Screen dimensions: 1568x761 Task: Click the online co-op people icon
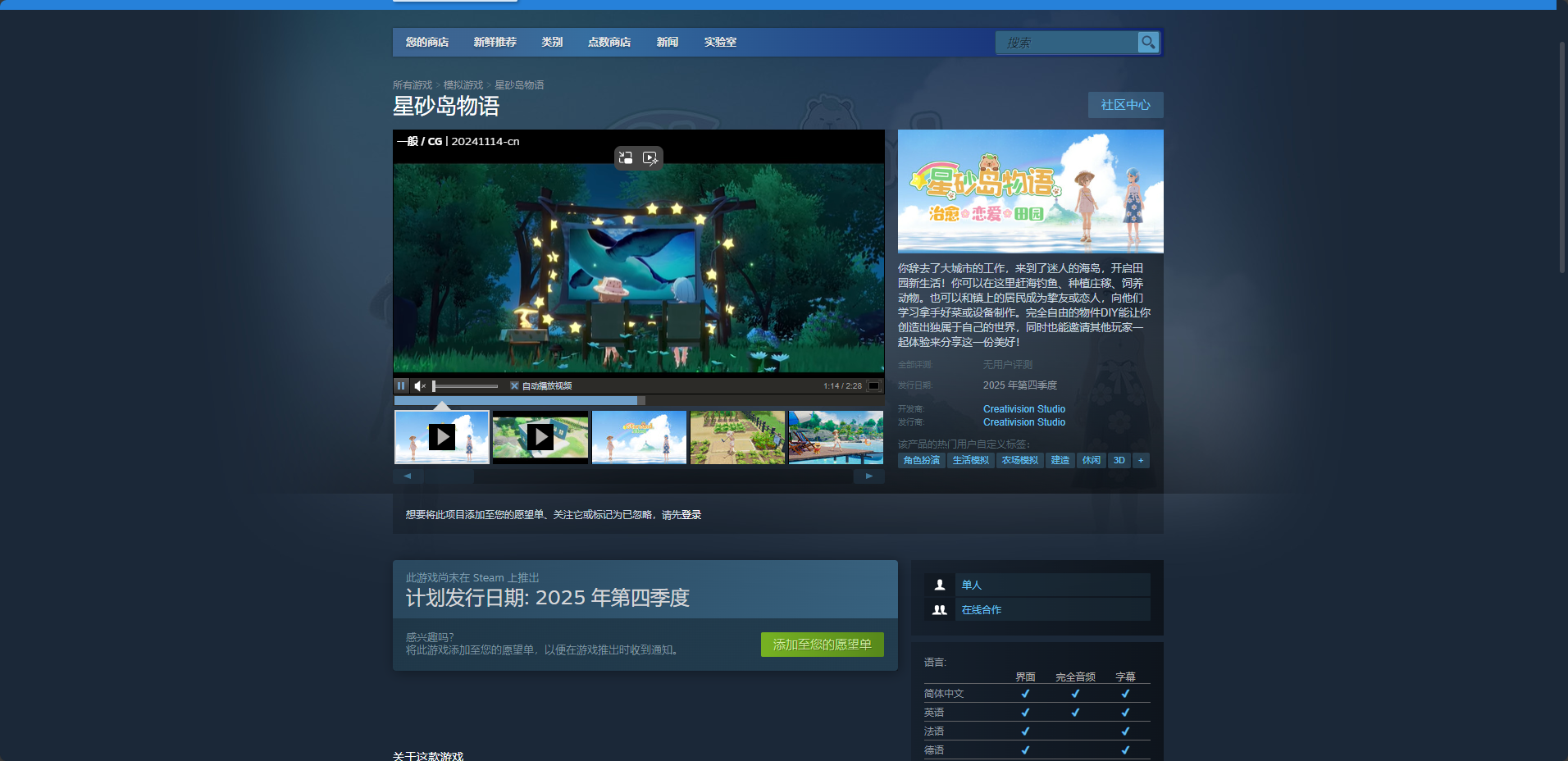[940, 609]
